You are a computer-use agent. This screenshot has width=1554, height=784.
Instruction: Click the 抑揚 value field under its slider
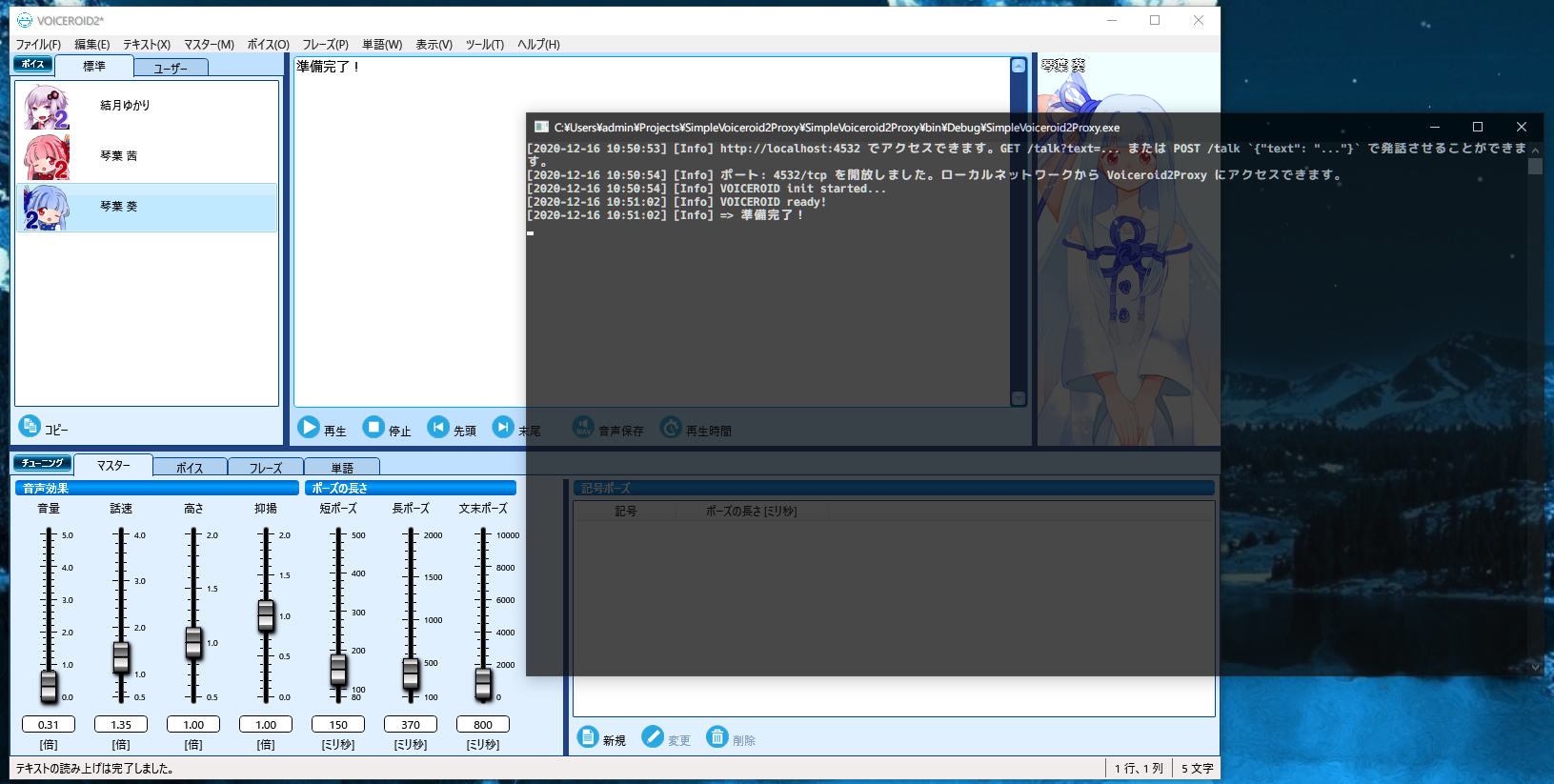266,725
